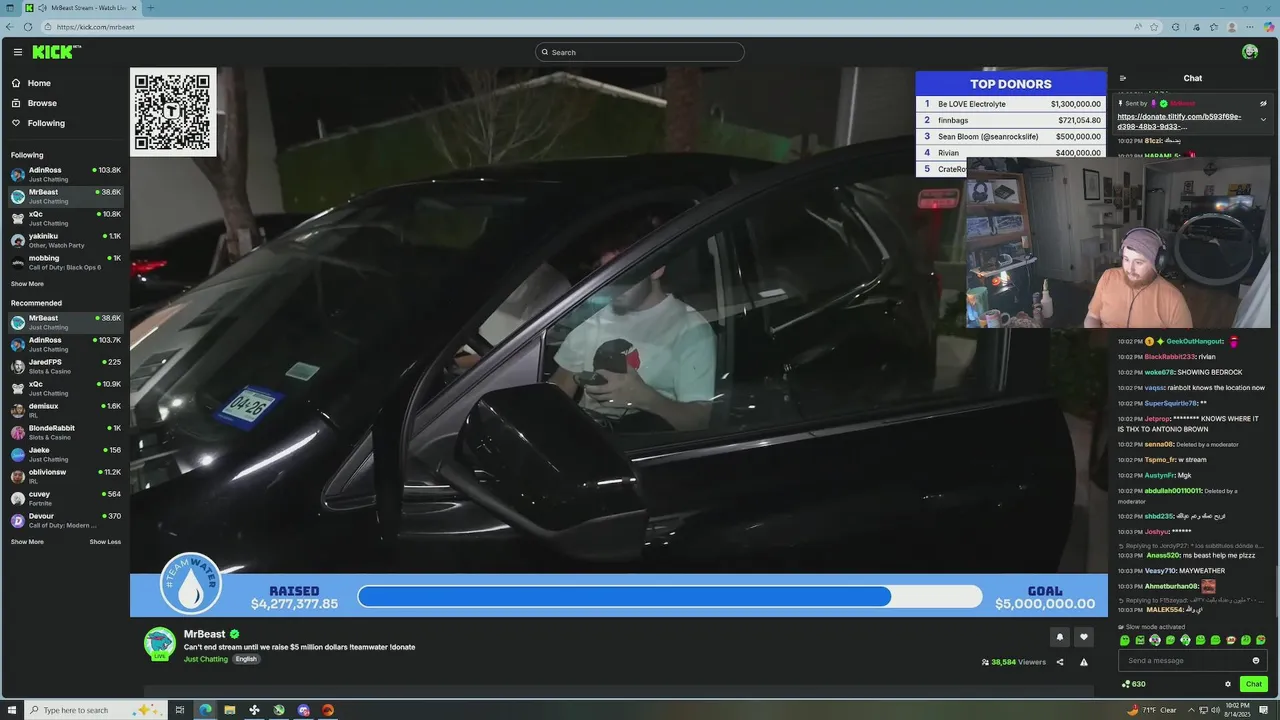Report the stream via warning icon
This screenshot has width=1280, height=720.
pos(1084,662)
